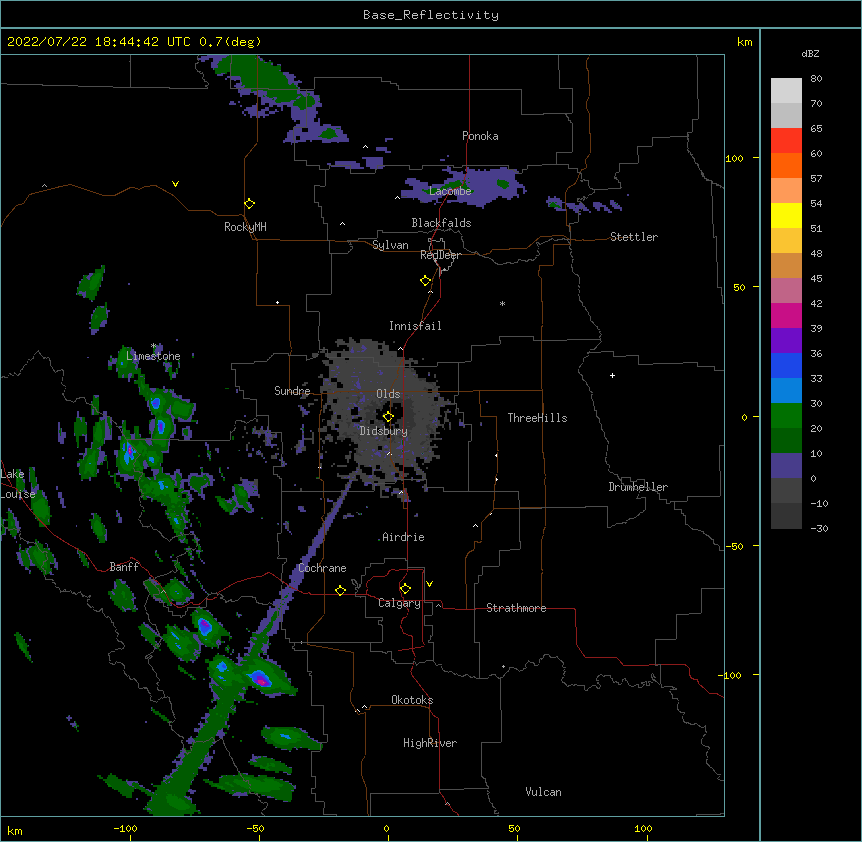Click the Calgary city label
The height and width of the screenshot is (842, 862).
pyautogui.click(x=399, y=603)
